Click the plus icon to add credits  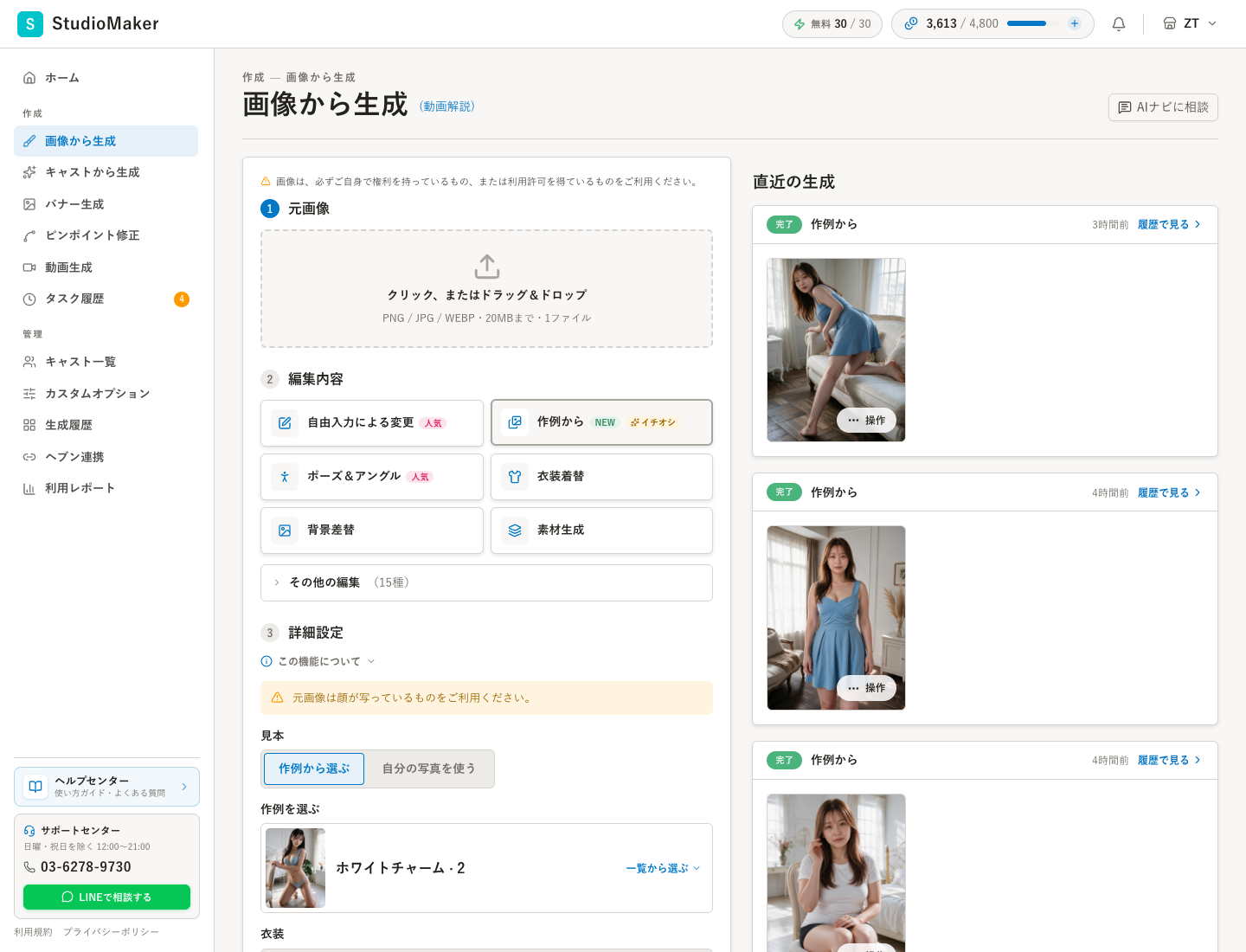1075,23
